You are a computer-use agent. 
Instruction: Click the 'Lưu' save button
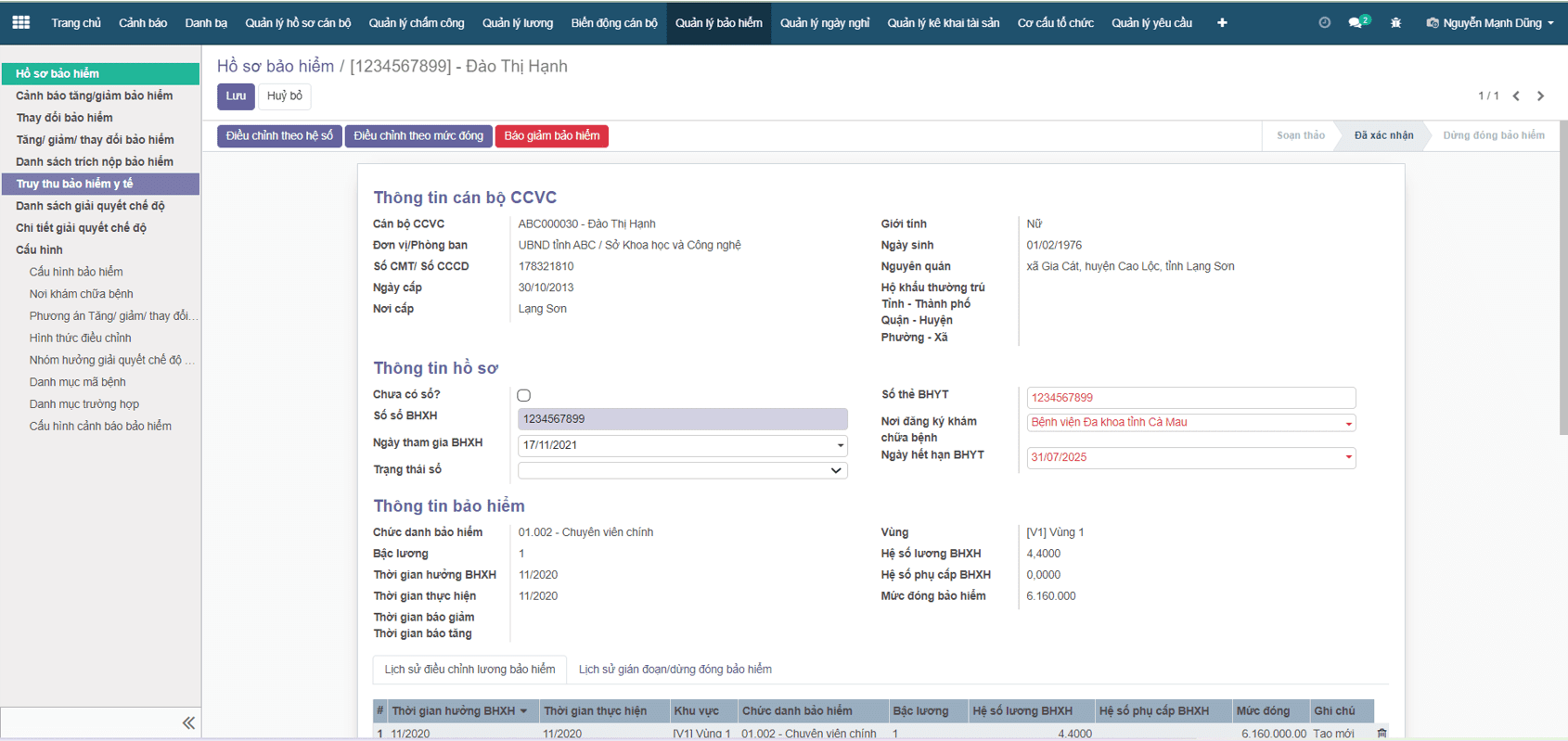click(x=236, y=96)
